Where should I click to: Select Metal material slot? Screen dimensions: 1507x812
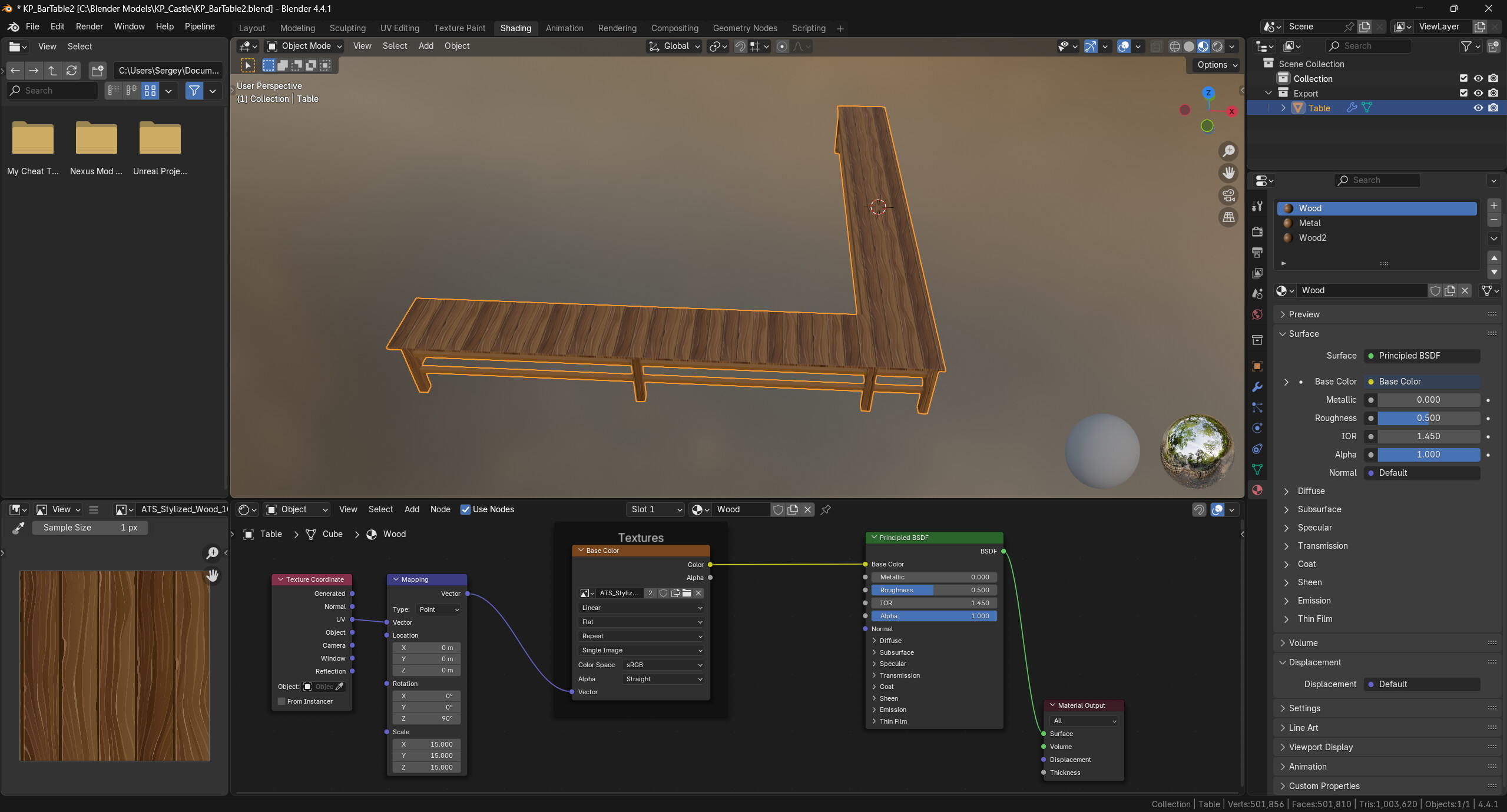coord(1376,223)
